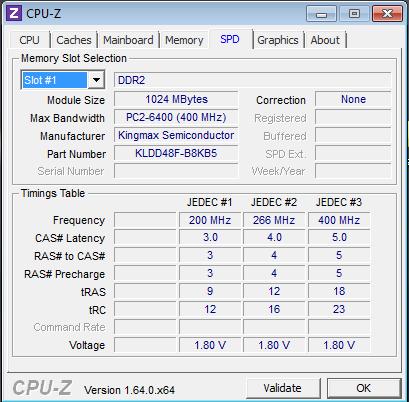Click the Module Size label

pos(76,100)
